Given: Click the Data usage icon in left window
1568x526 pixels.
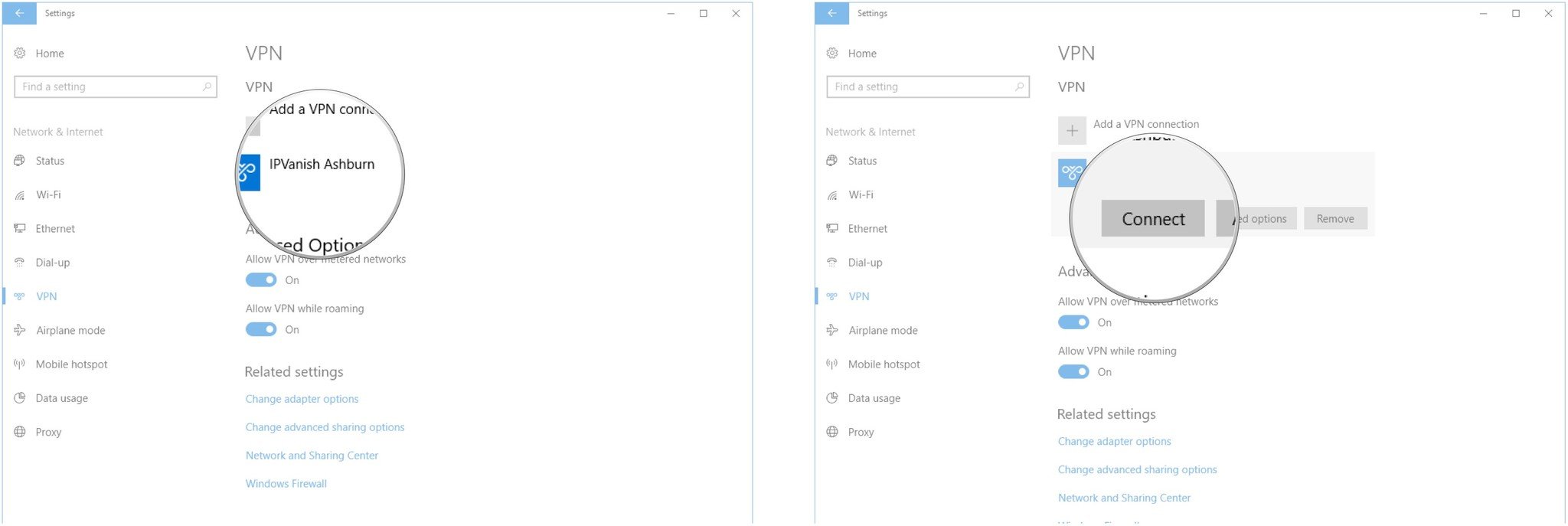Looking at the screenshot, I should click(20, 398).
